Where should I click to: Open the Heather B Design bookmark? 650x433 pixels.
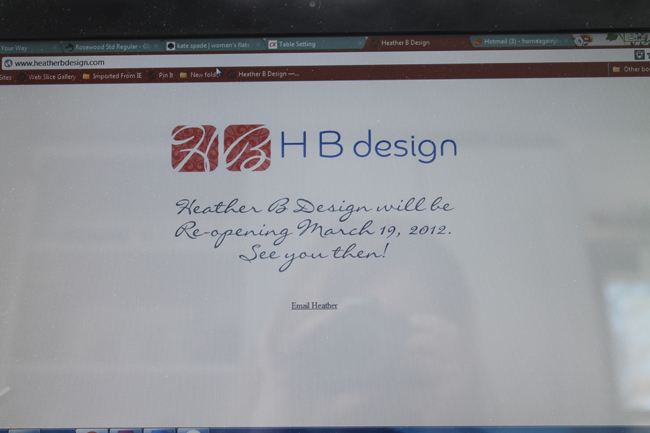(x=263, y=74)
